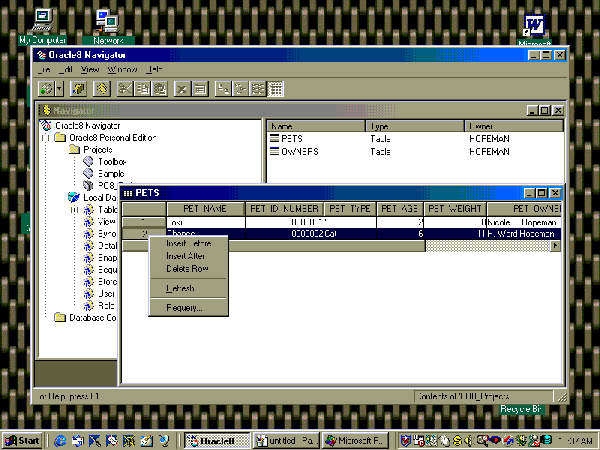Select the View node icon in the tree
Screen dimensions: 600x450
[x=89, y=222]
